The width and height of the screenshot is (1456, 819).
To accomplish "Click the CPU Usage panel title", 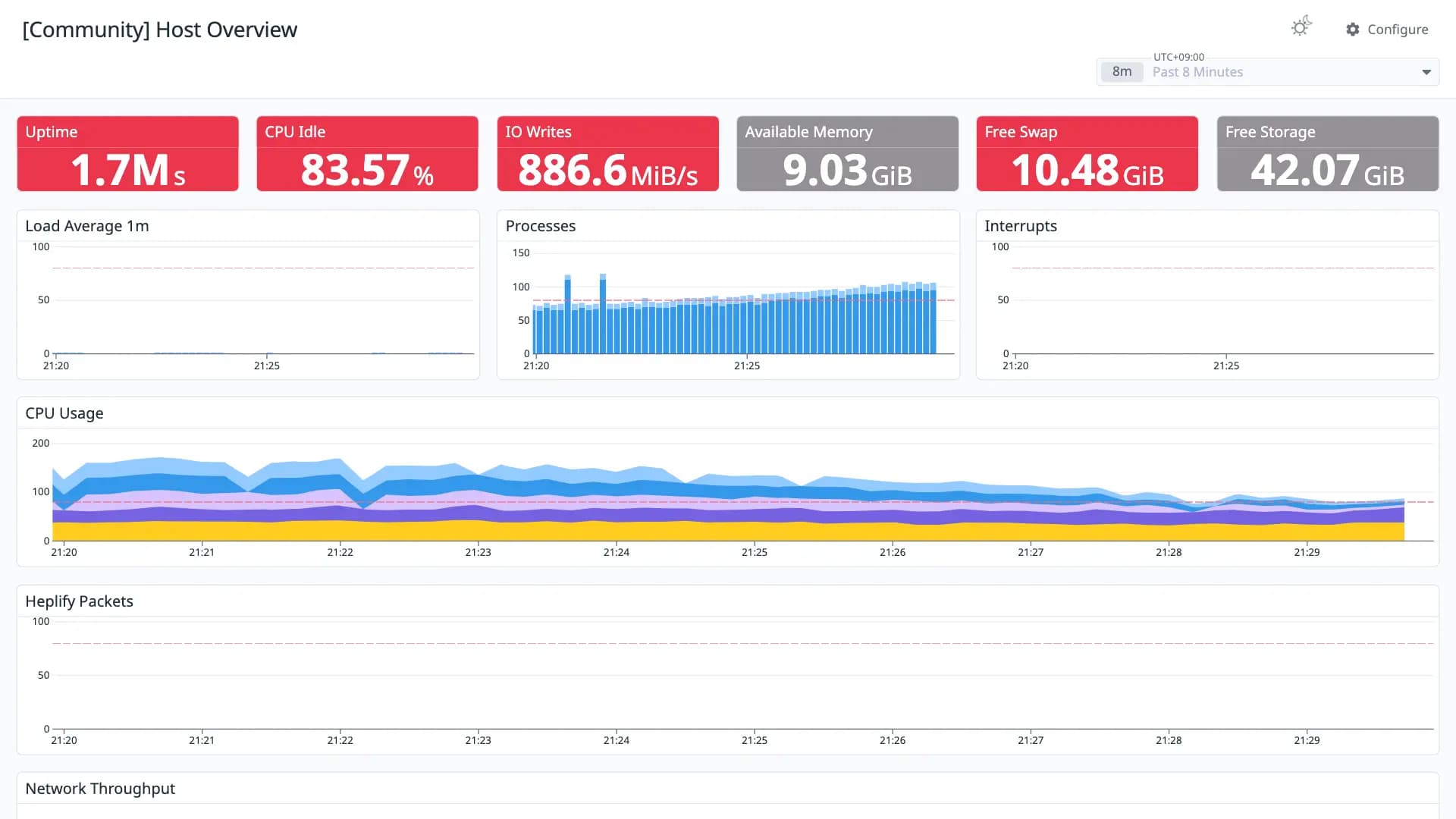I will (x=64, y=413).
